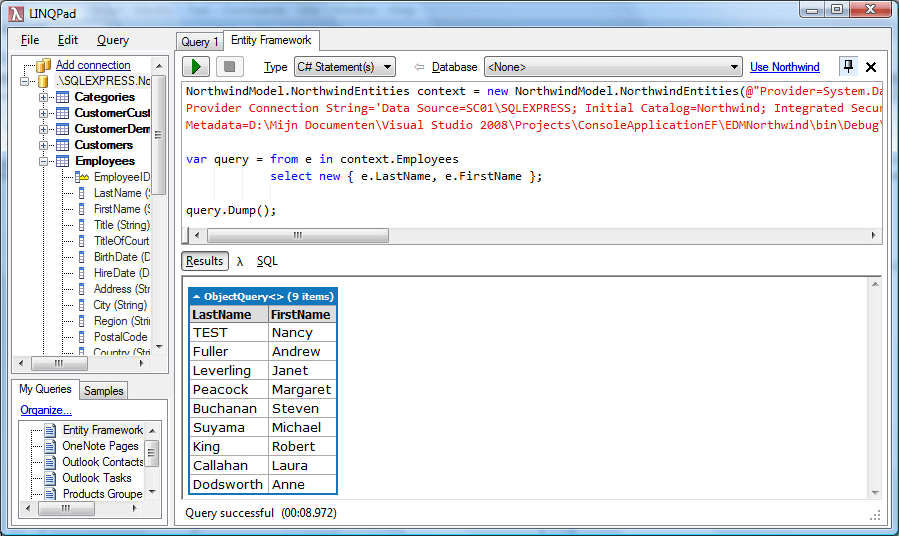Click the Outlook Contacts document icon

click(50, 462)
